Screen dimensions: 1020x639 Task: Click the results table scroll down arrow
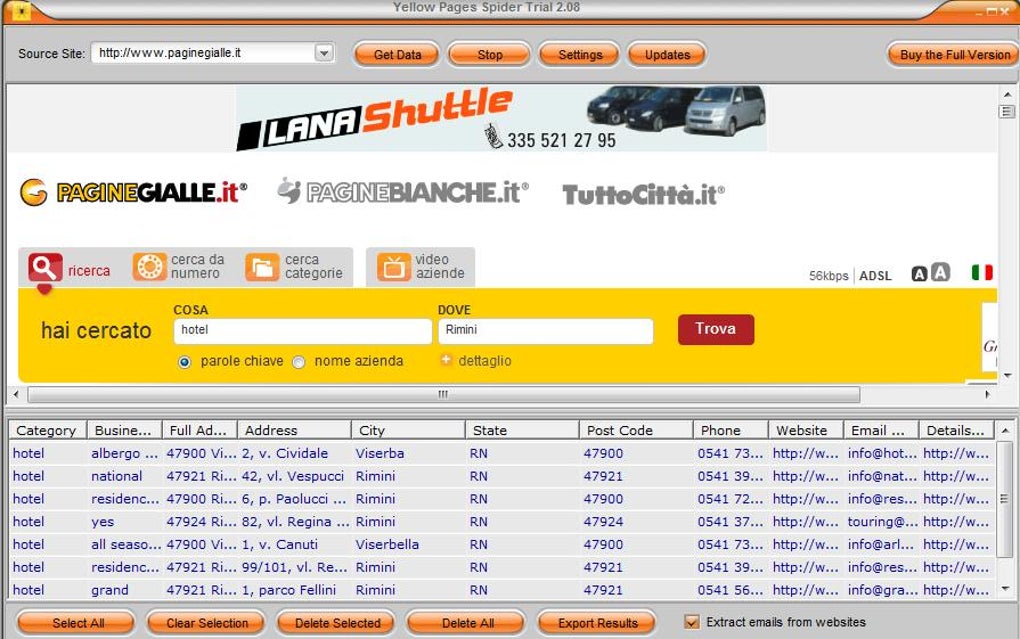[1004, 589]
